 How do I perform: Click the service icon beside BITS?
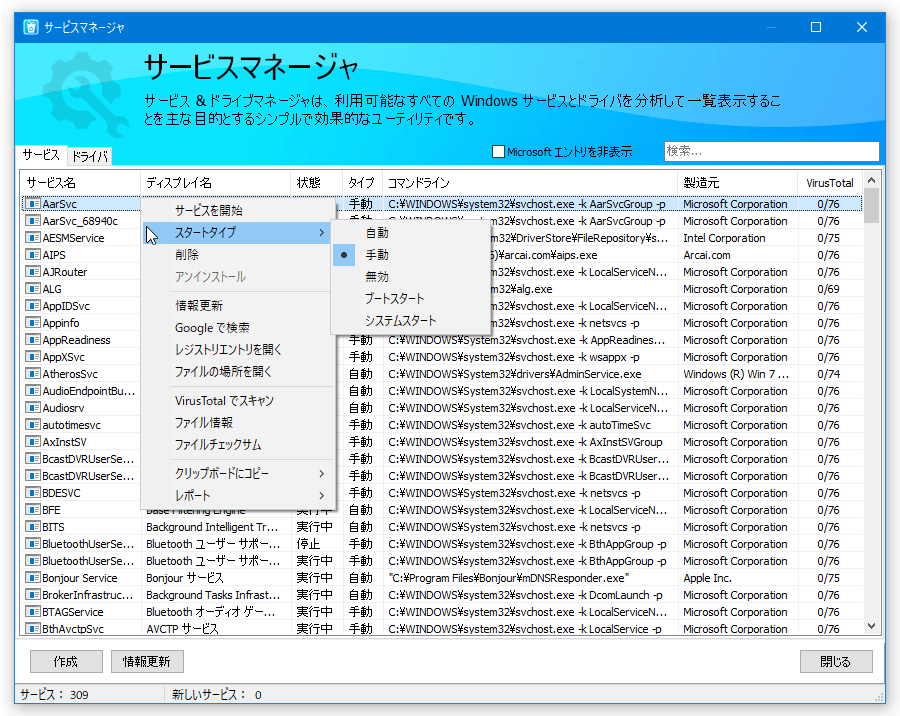point(33,527)
